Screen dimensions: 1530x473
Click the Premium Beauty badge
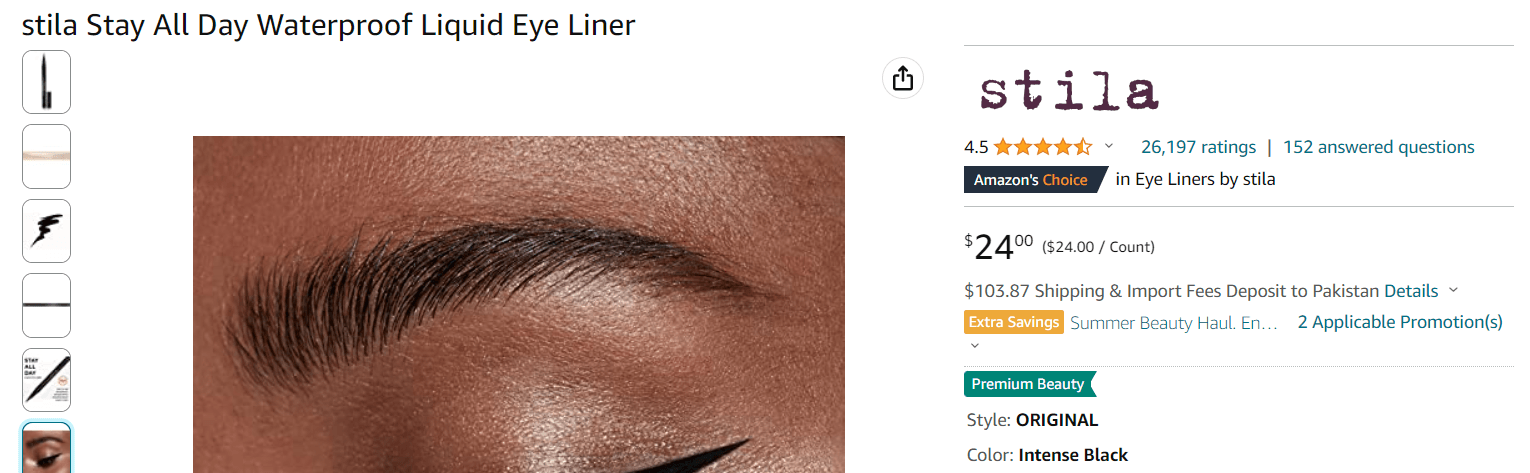(1029, 384)
